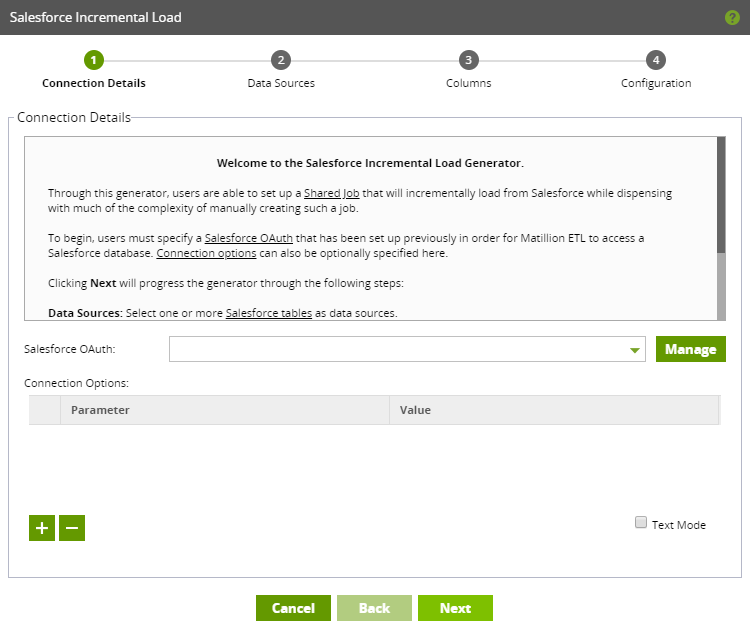The height and width of the screenshot is (630, 750).
Task: Click the welcome text scrollbar thumb
Action: point(721,195)
